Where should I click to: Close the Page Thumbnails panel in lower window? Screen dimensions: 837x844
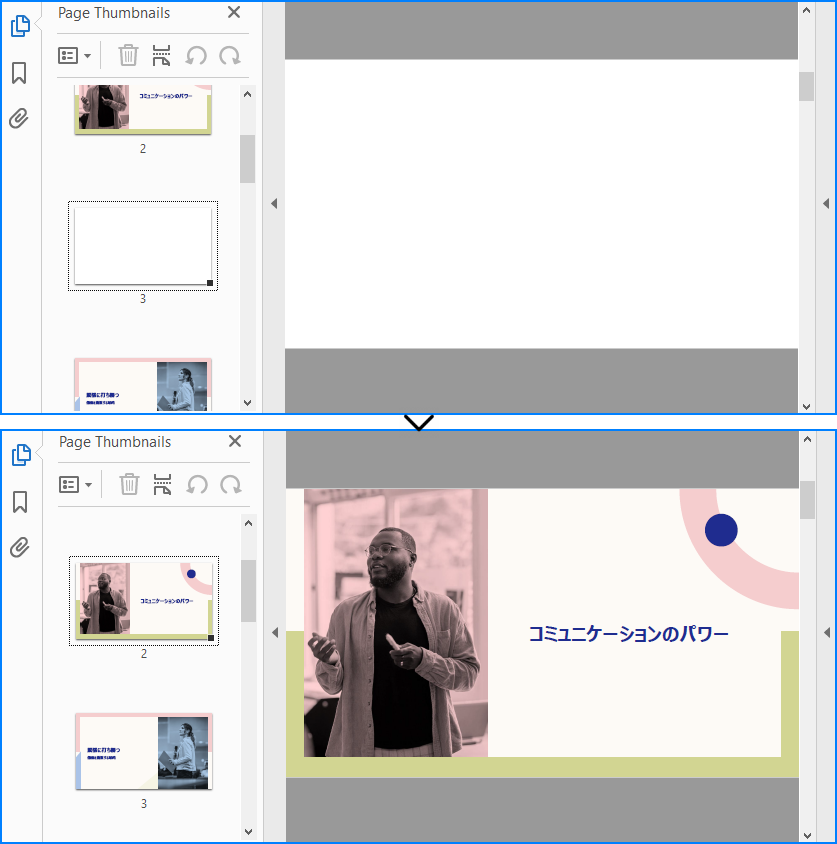pos(234,441)
